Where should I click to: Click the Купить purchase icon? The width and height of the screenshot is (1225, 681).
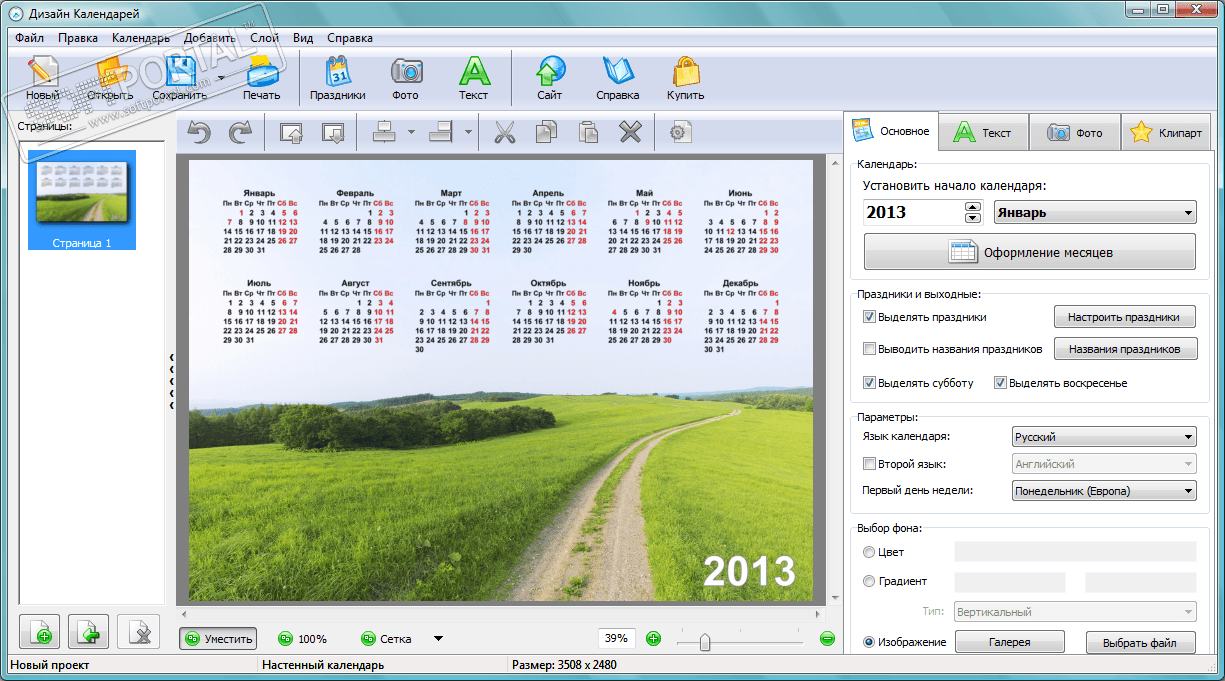(x=686, y=72)
